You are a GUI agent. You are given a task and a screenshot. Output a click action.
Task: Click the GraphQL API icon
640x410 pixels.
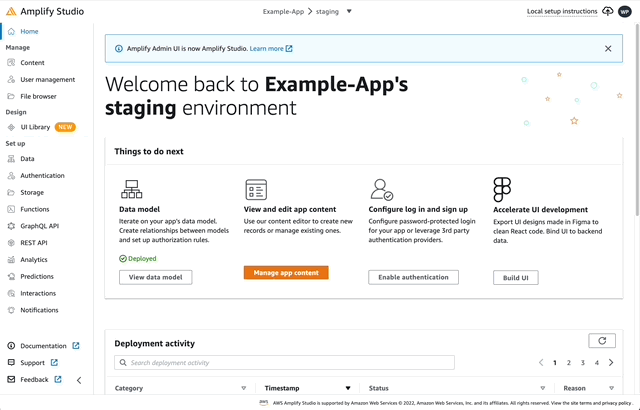tap(11, 226)
